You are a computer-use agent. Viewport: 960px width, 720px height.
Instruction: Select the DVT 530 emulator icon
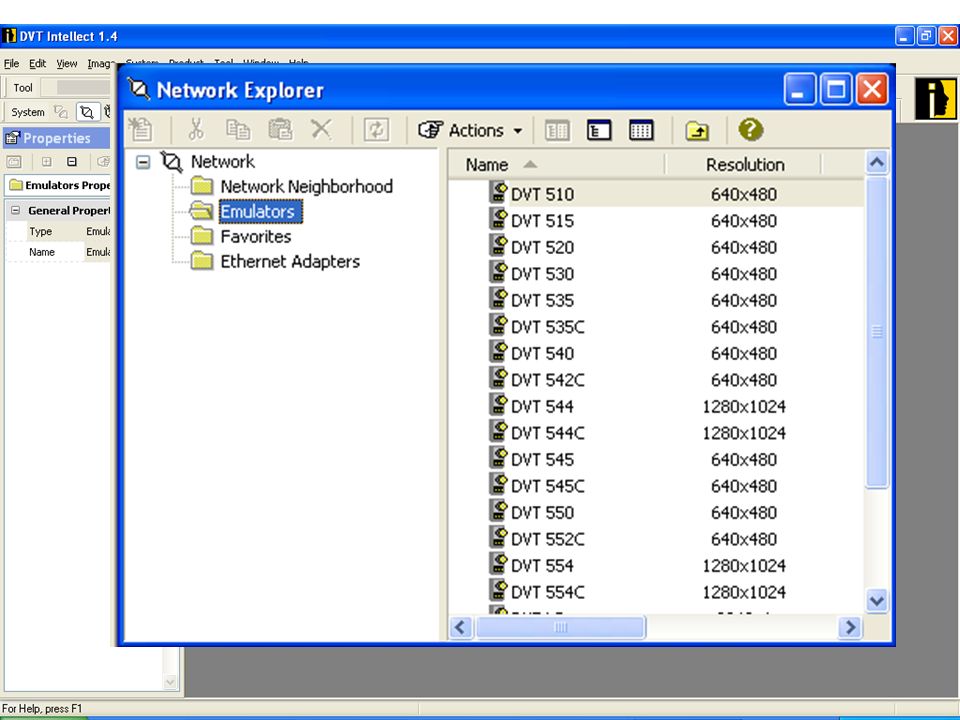(499, 272)
